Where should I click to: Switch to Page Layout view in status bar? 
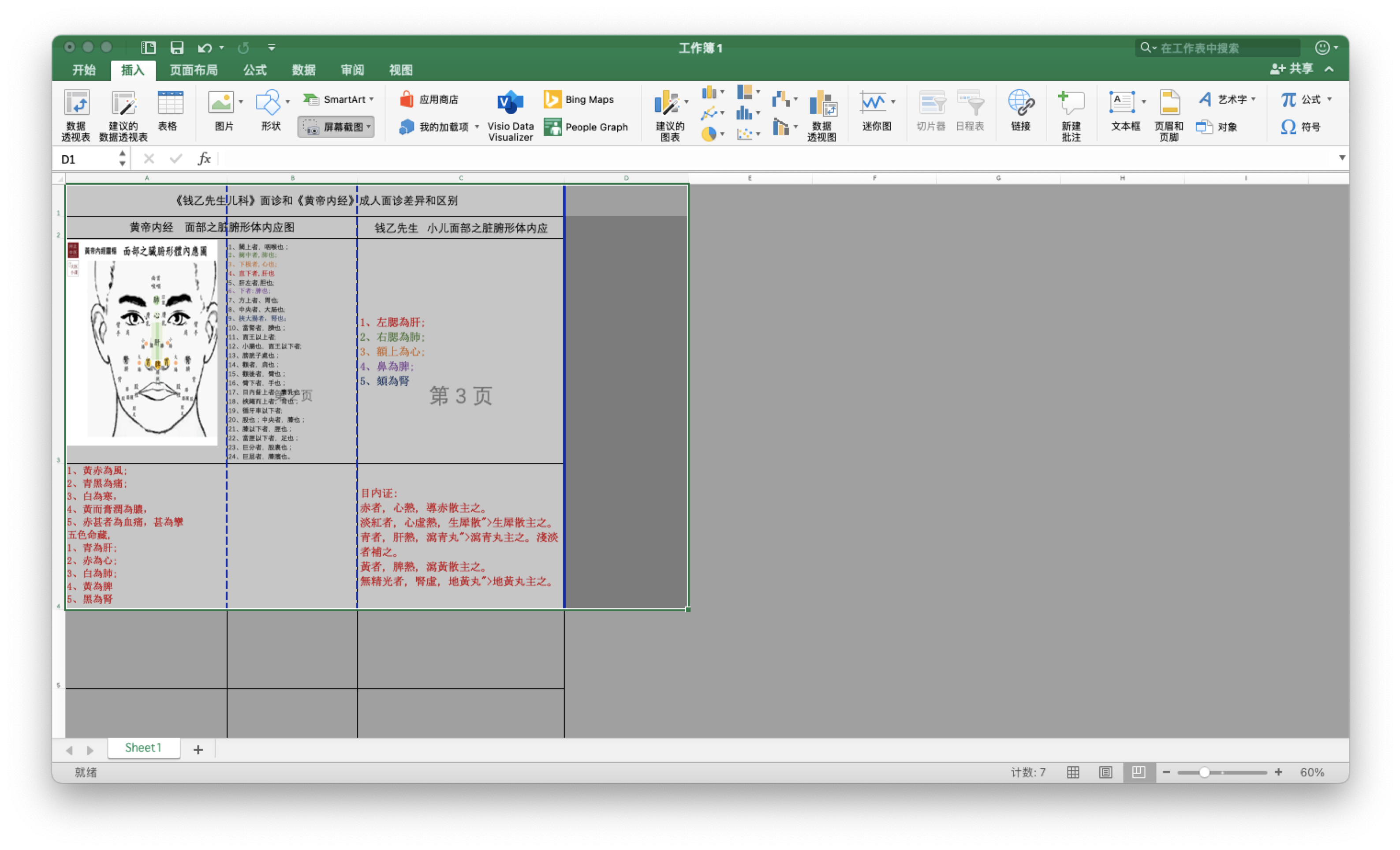point(1106,772)
